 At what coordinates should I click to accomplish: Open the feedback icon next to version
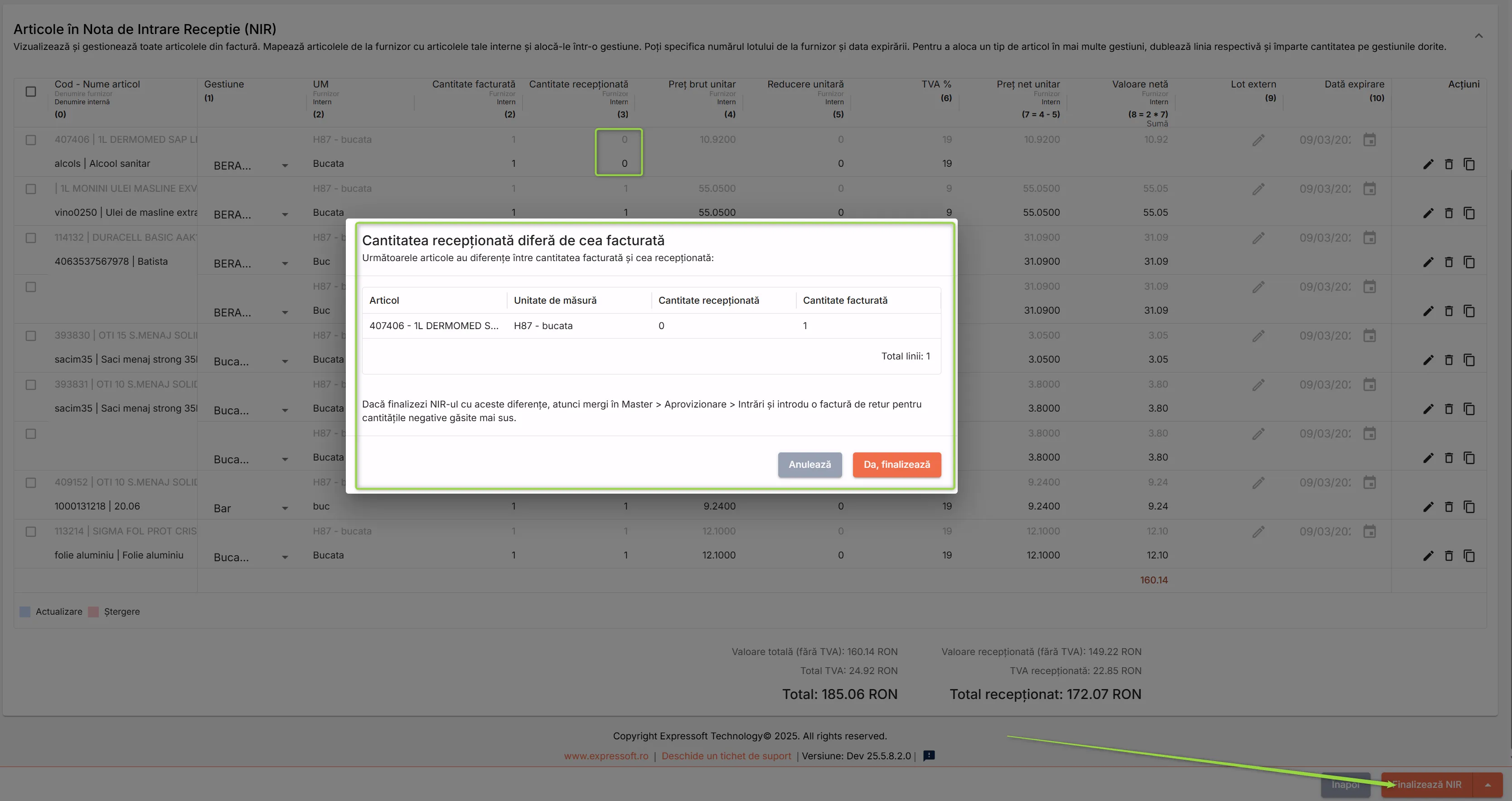[x=929, y=756]
